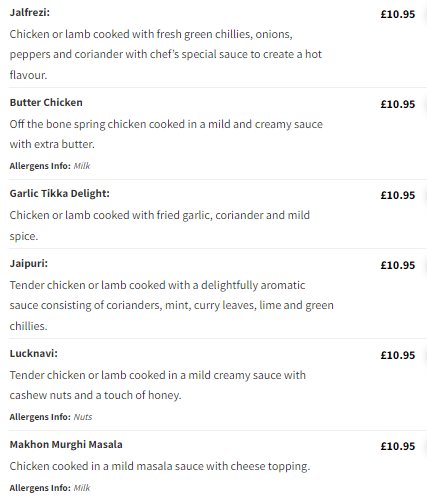Open the Butter Chicken menu item
Screen dimensions: 427x498
click(x=46, y=102)
